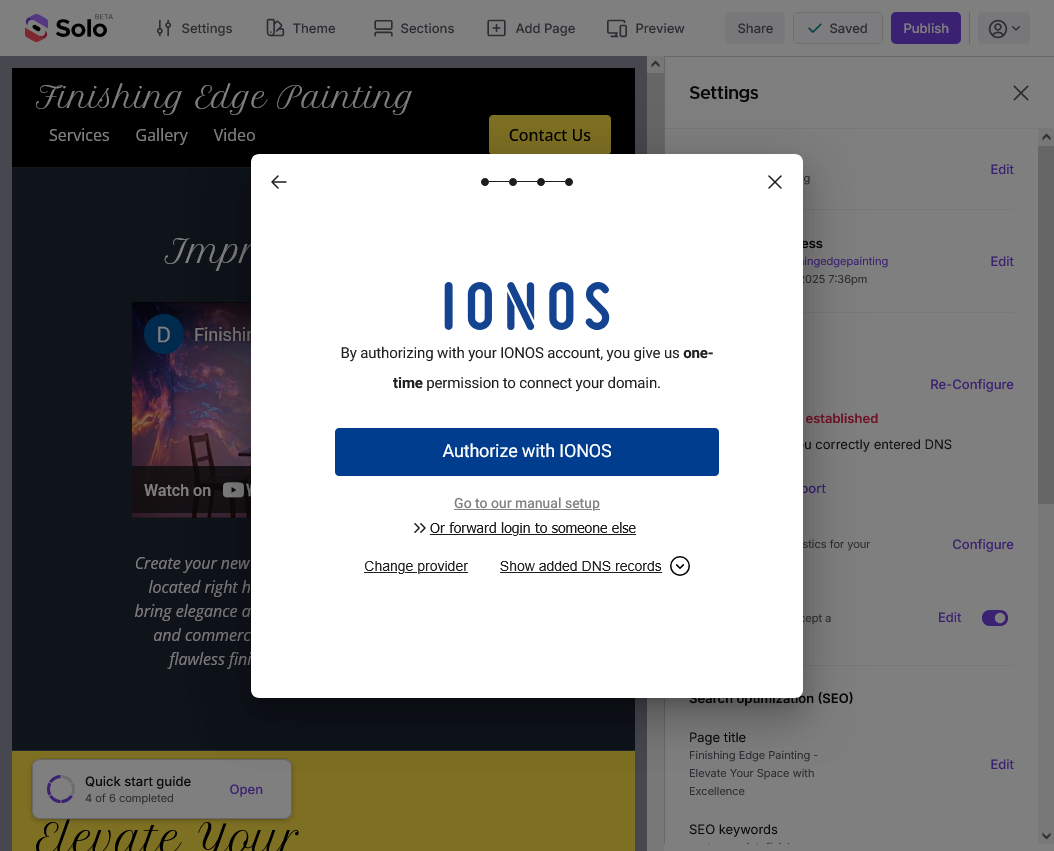
Task: Click Edit next to the site address
Action: 1002,261
